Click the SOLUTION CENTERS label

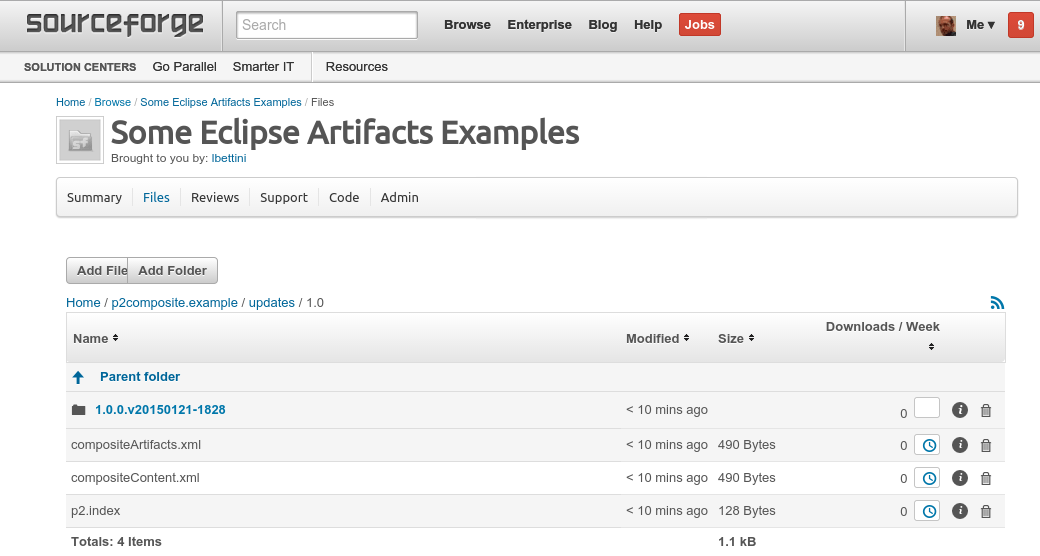click(x=80, y=67)
